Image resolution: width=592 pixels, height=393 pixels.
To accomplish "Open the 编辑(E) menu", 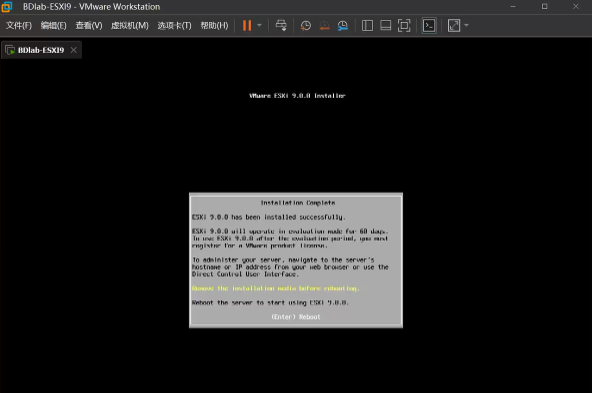I will click(54, 26).
